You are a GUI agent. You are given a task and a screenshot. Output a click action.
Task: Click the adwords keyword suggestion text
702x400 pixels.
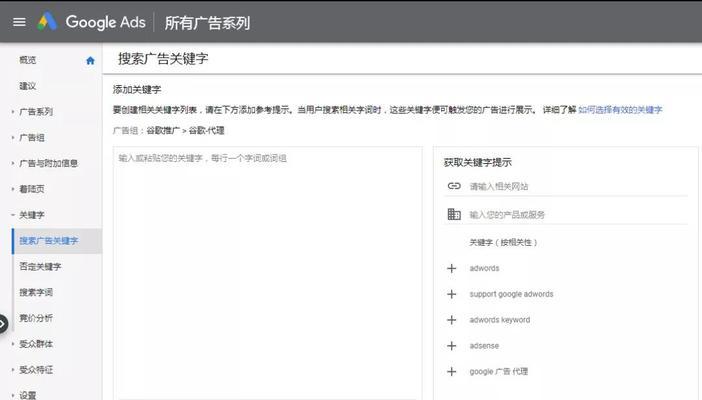(500, 320)
